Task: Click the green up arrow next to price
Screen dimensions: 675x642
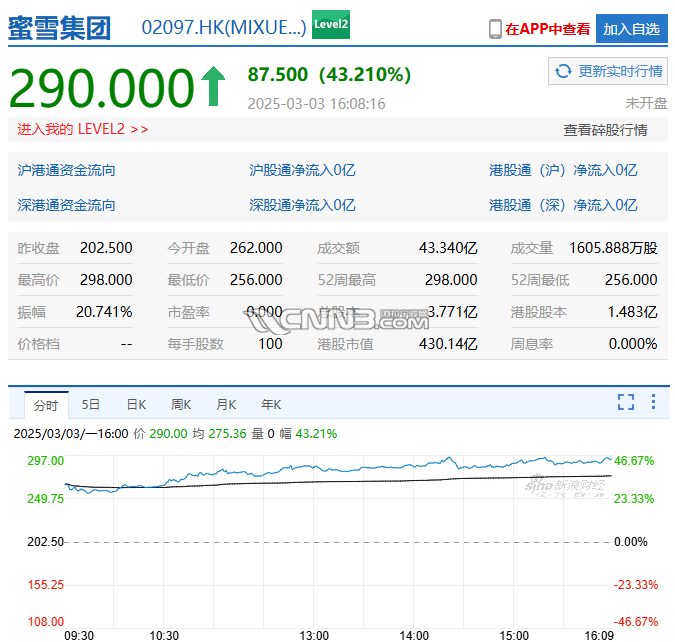Action: point(213,86)
